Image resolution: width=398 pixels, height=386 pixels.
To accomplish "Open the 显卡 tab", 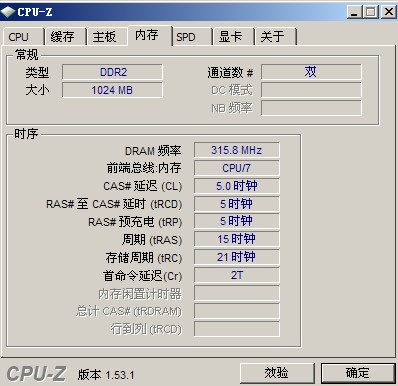I will (234, 37).
